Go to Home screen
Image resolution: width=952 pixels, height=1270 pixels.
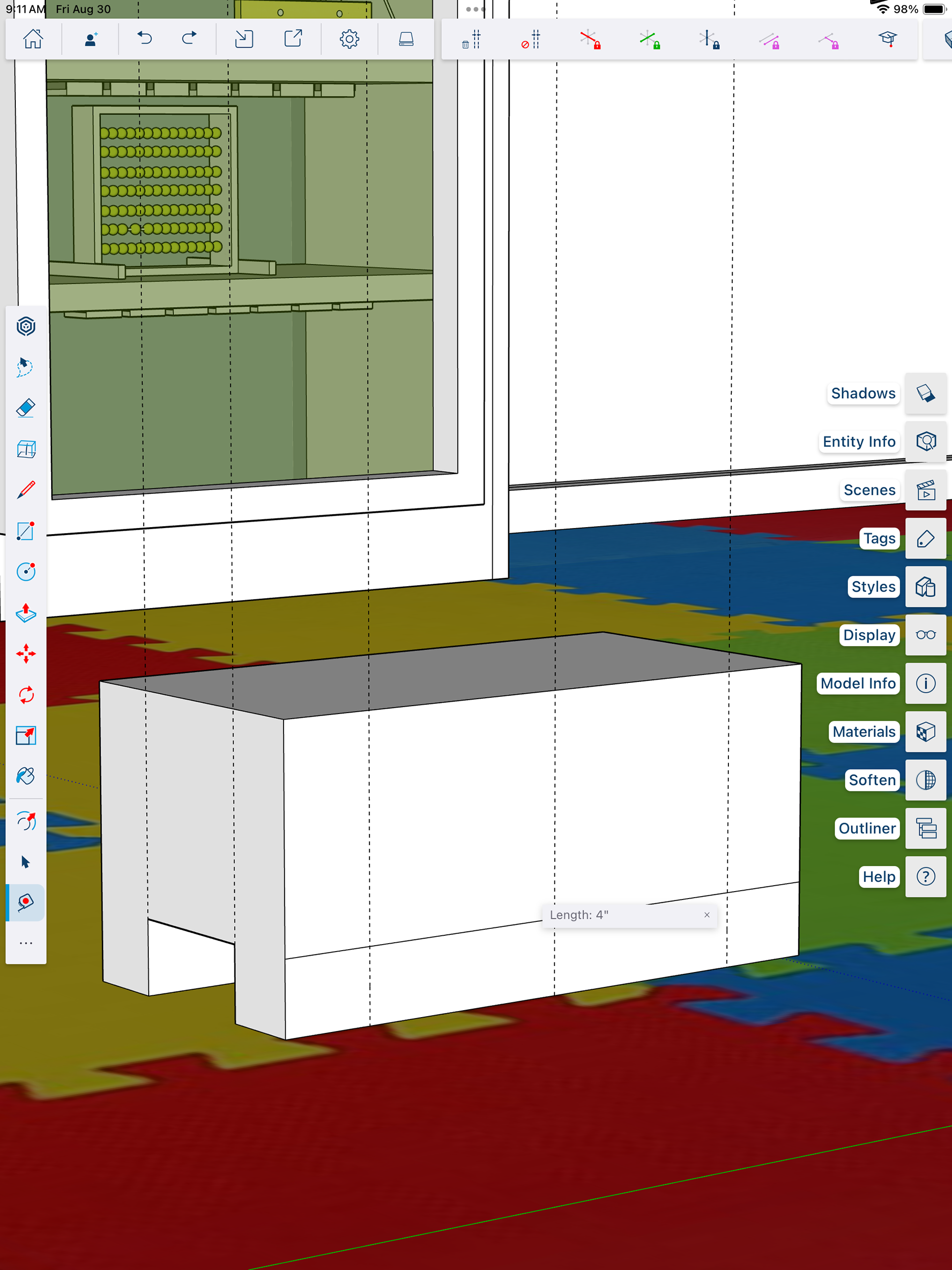click(33, 39)
